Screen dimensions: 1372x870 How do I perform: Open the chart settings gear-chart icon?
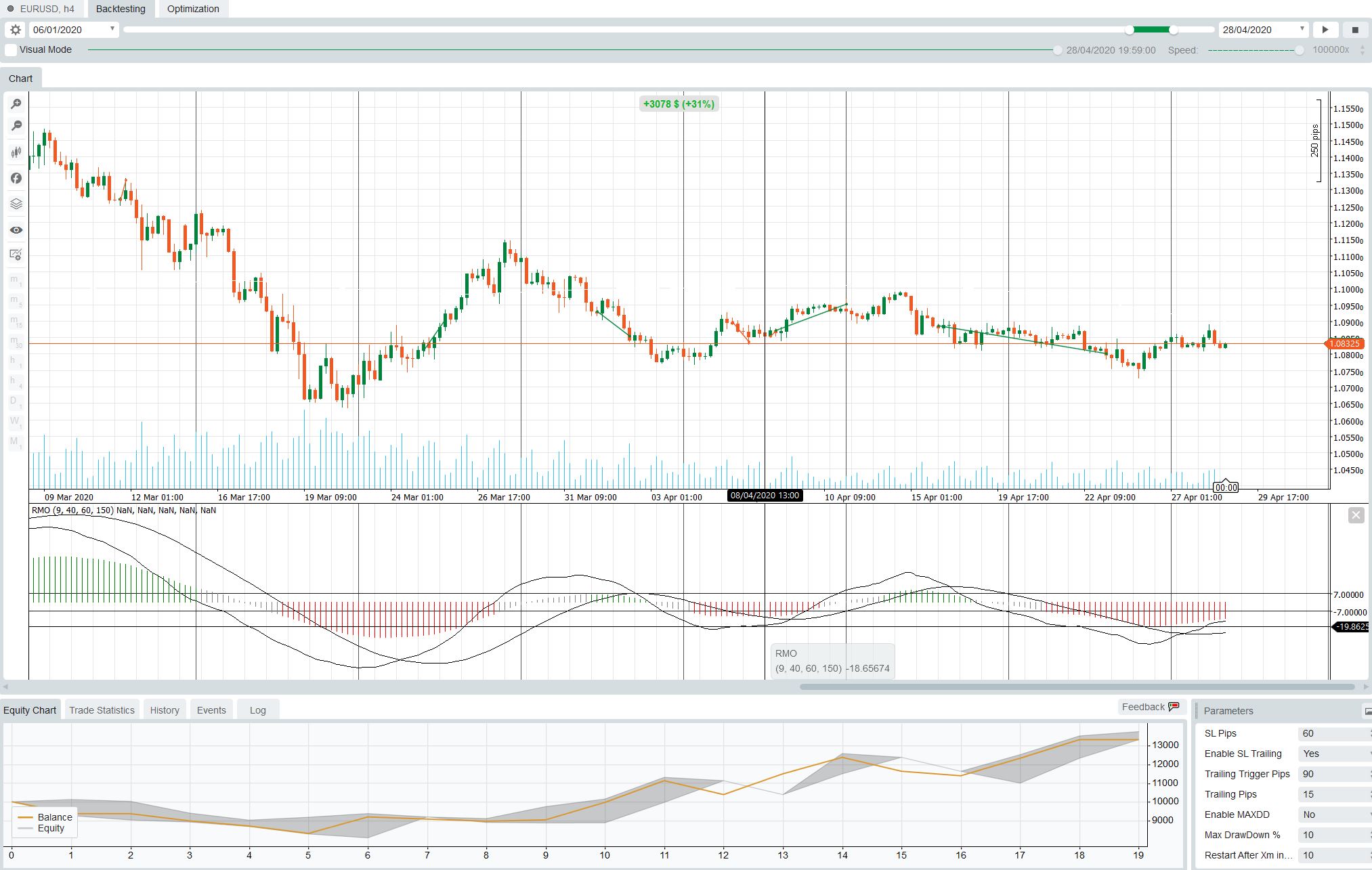16,255
